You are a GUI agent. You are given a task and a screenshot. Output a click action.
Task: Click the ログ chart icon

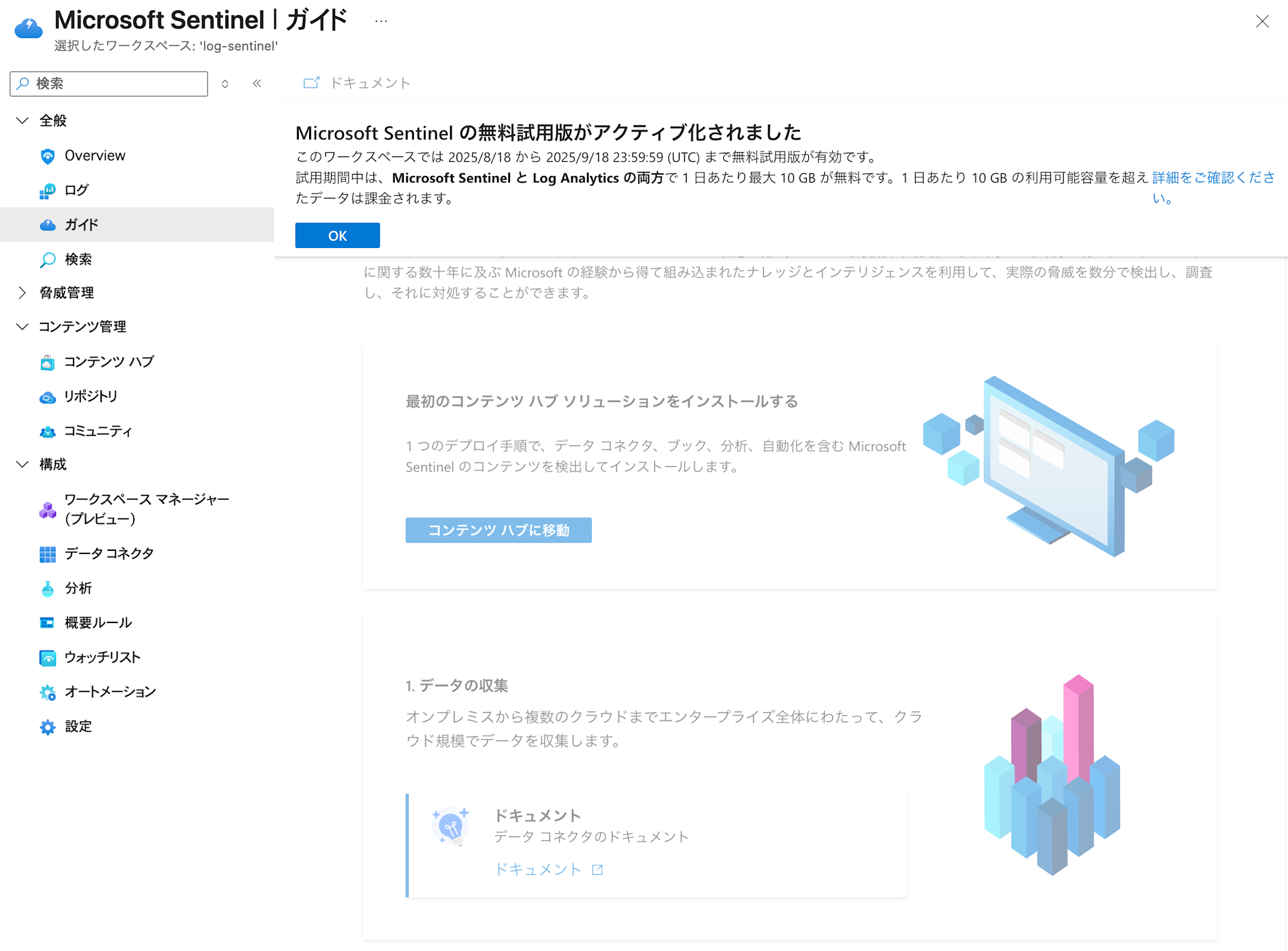click(x=48, y=191)
